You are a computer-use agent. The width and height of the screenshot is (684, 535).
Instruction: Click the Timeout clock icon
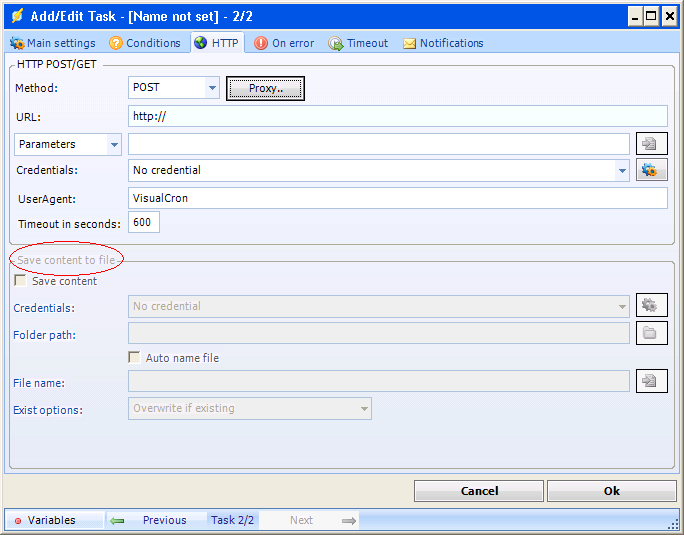[x=336, y=44]
